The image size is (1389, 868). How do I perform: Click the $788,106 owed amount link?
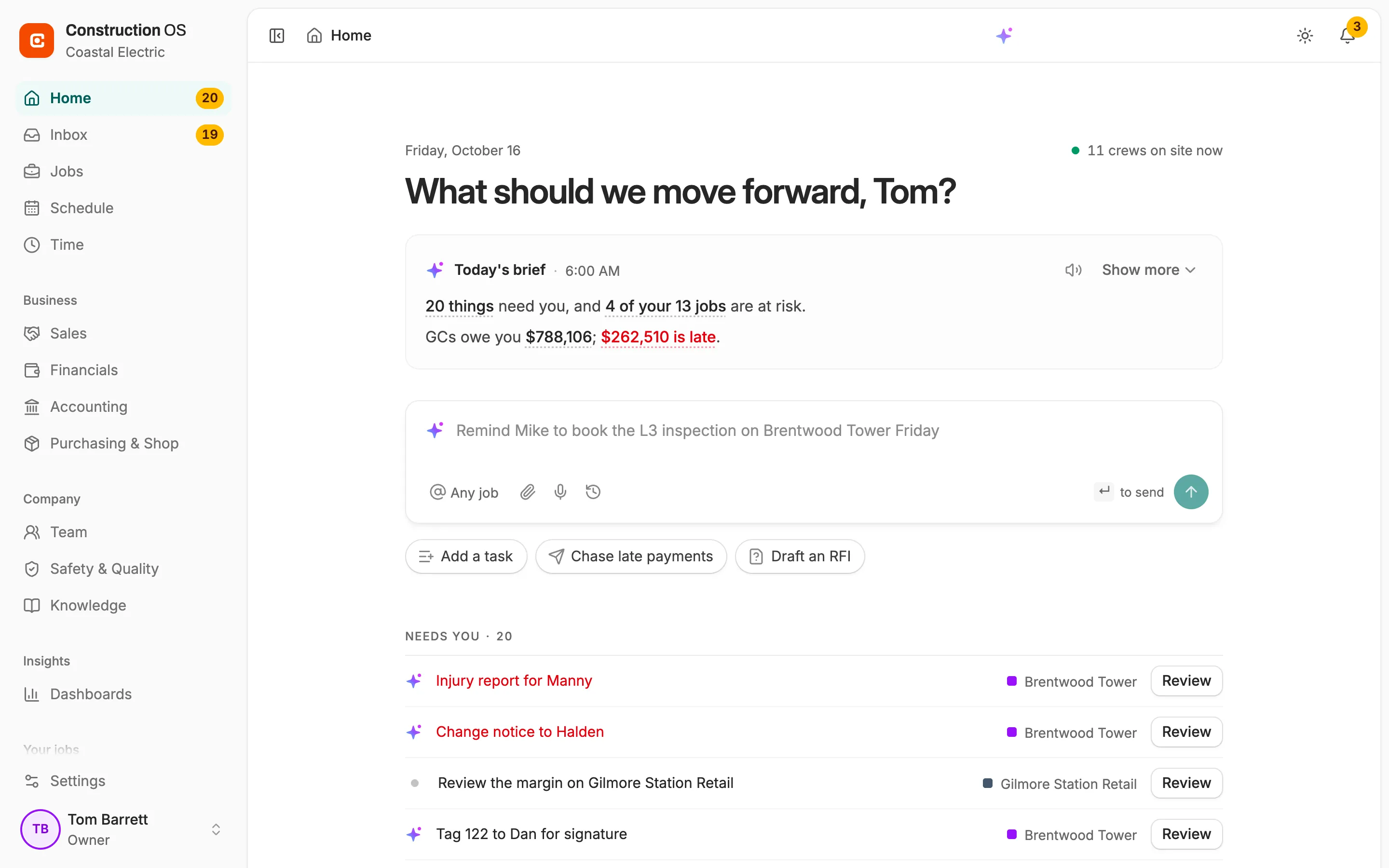pyautogui.click(x=558, y=337)
